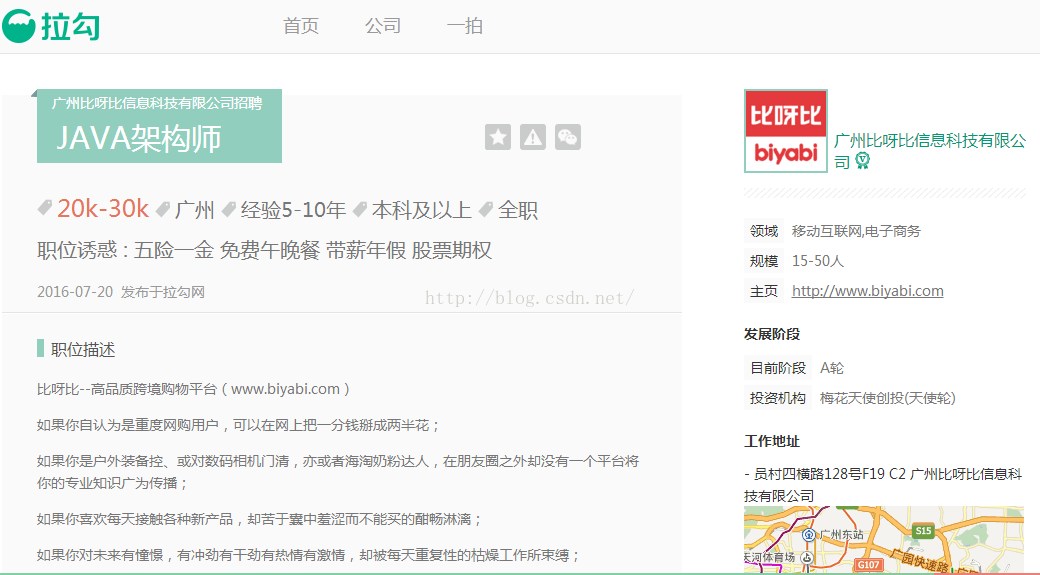Click the line starting 如果你对未来有憧憬
Viewport: 1040px width, 575px height.
click(309, 554)
